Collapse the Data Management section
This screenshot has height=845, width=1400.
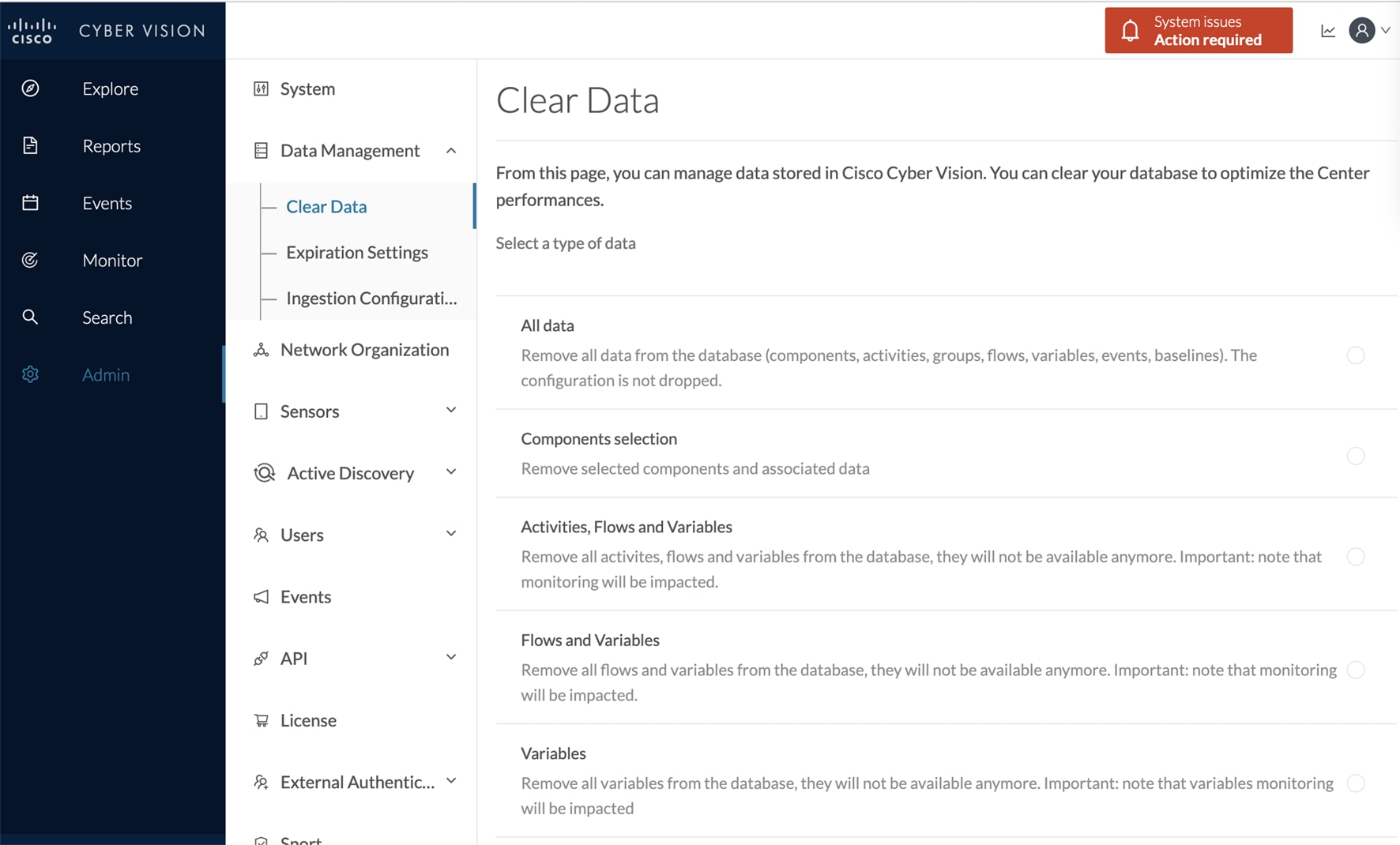tap(451, 149)
